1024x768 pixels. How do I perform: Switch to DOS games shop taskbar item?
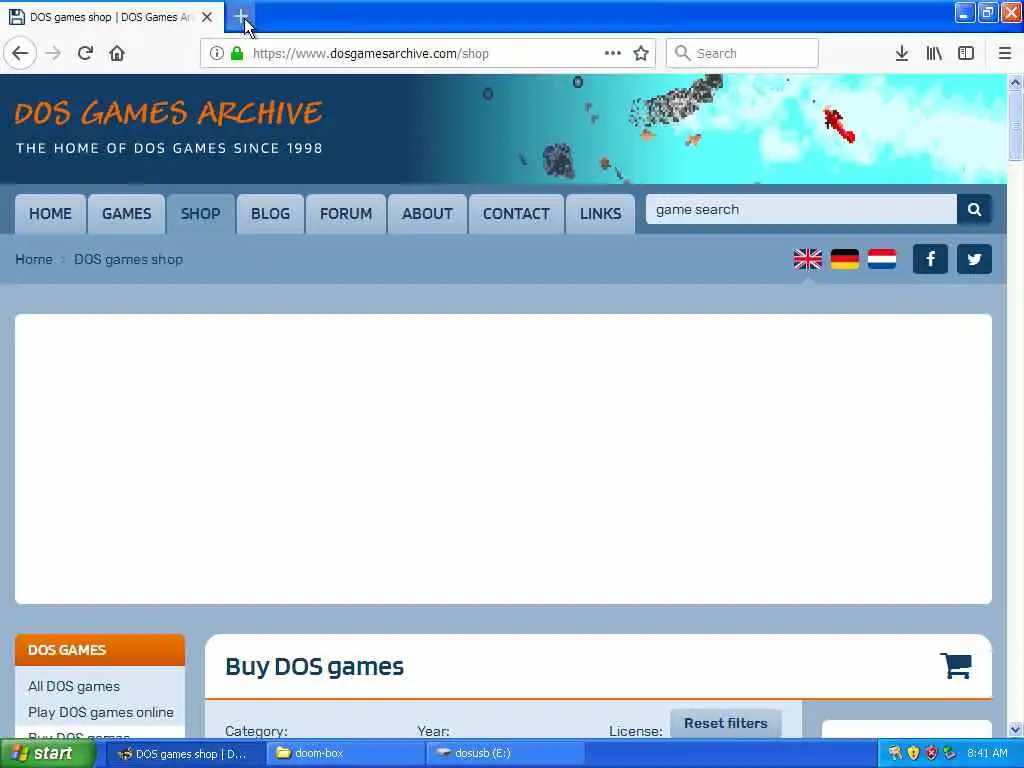pos(184,754)
